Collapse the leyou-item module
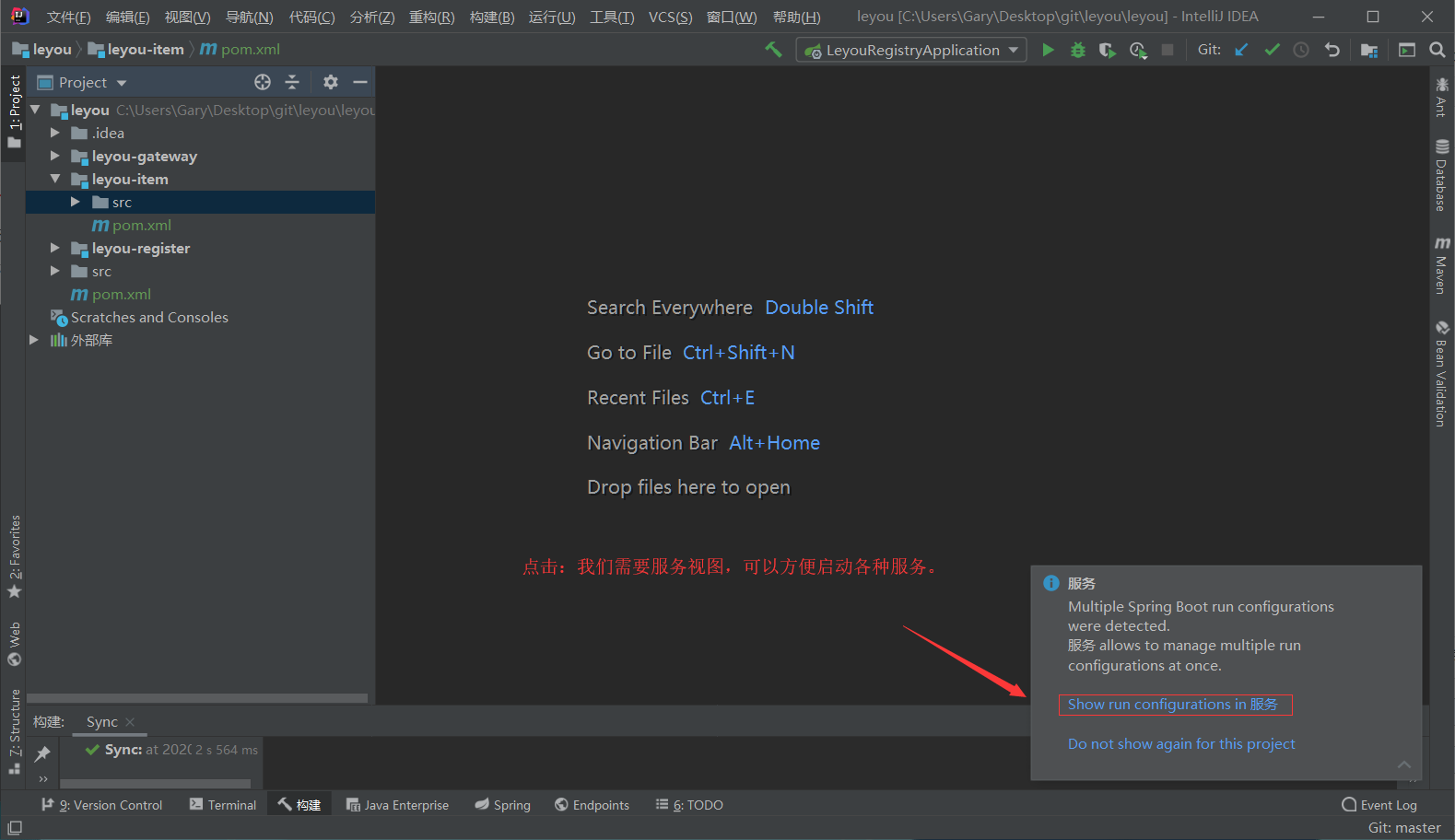 pos(55,179)
